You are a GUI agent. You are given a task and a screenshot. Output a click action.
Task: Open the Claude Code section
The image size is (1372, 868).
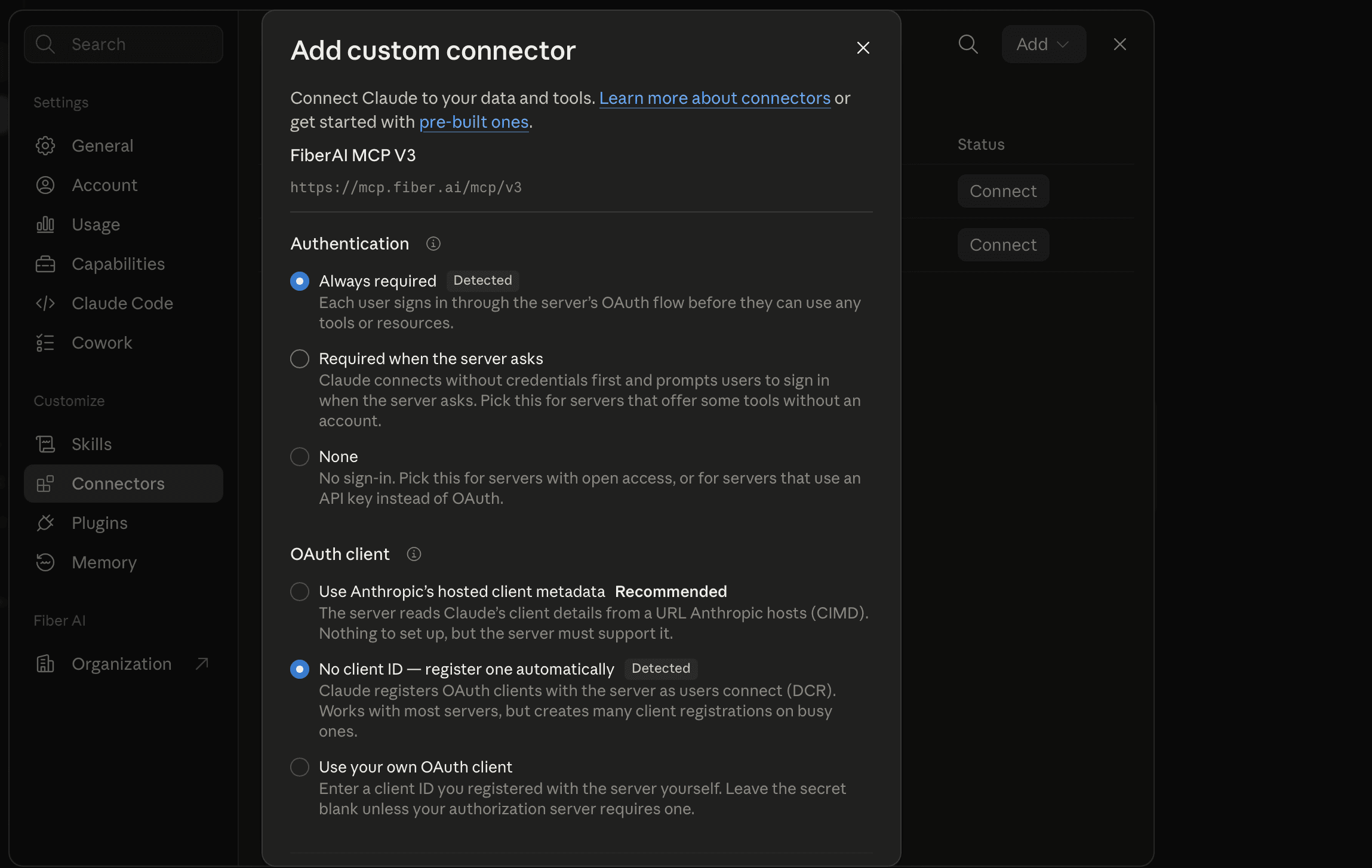(x=124, y=303)
